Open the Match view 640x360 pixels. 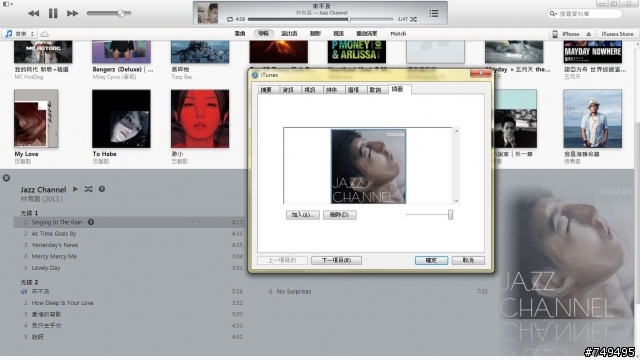click(398, 33)
